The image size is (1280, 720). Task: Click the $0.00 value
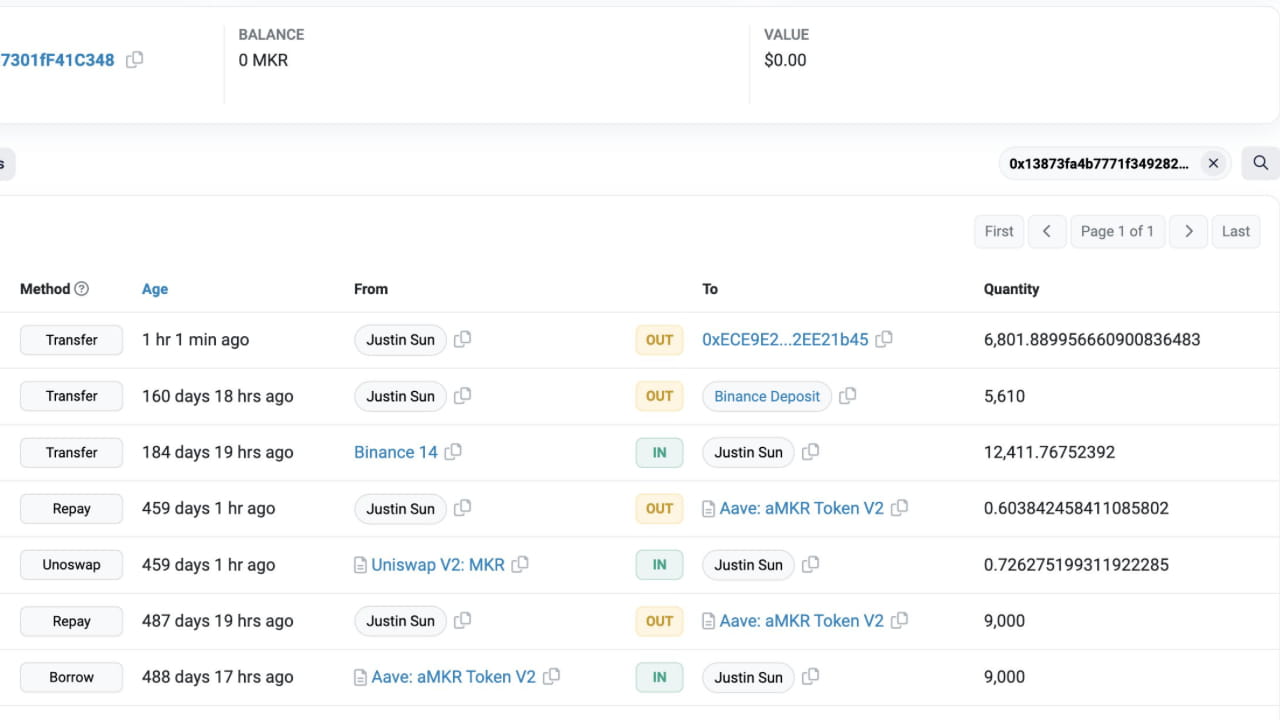[x=785, y=60]
